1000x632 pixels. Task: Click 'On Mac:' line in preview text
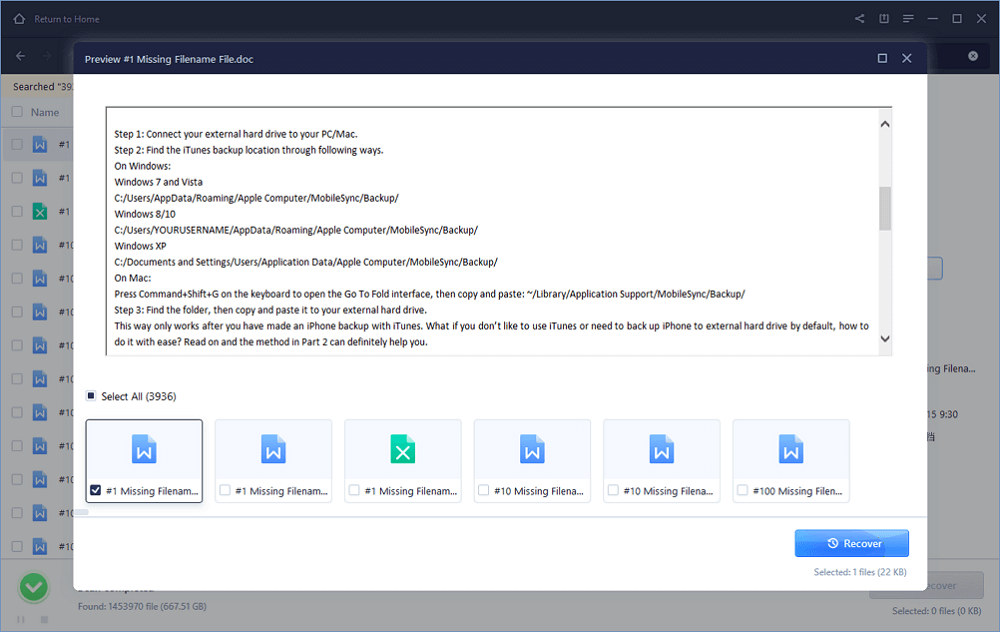(133, 278)
